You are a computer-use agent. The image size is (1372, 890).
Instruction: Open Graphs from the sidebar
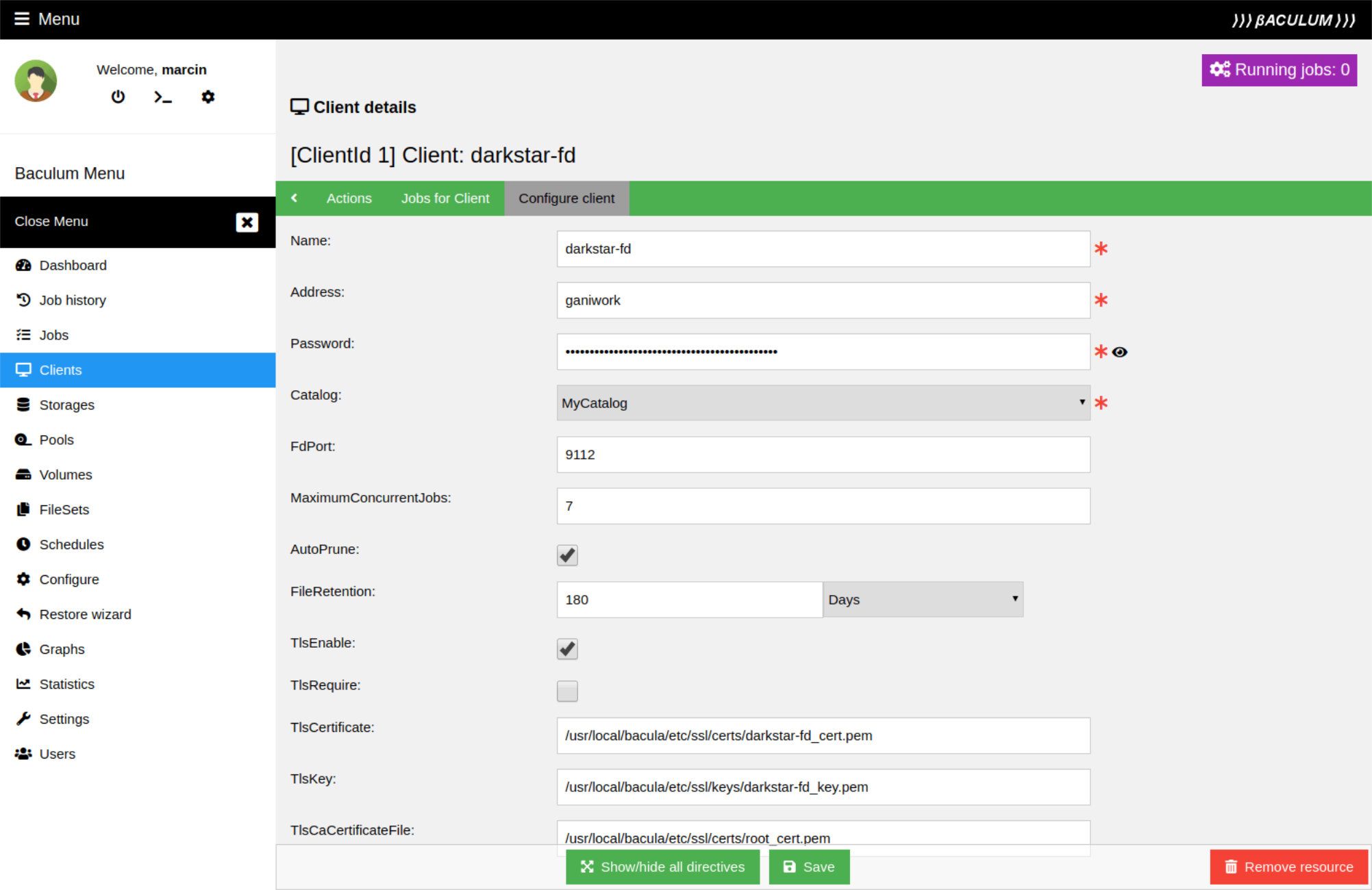point(62,649)
